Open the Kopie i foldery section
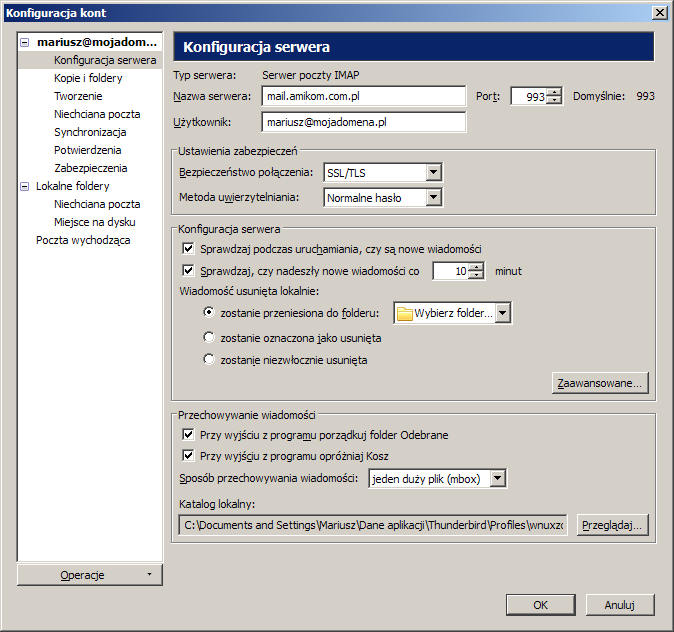 88,78
